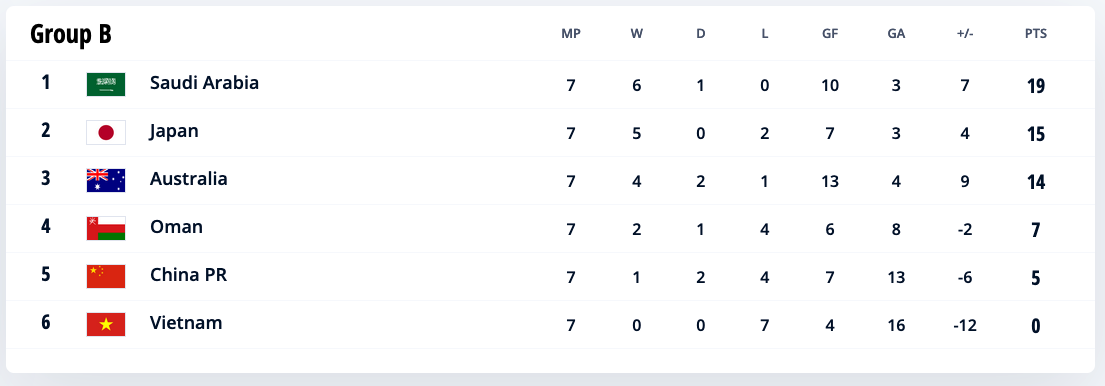
Task: Click the Australia flag icon
Action: 106,180
